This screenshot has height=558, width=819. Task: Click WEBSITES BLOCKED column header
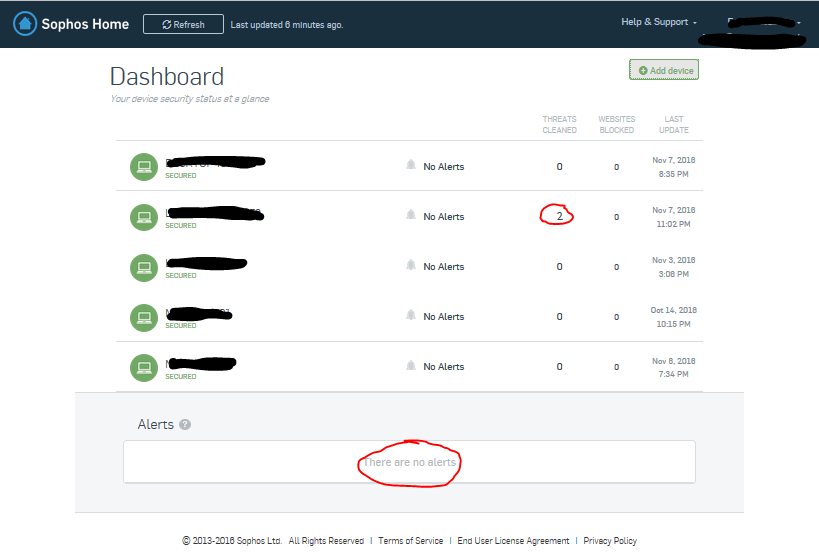point(616,124)
